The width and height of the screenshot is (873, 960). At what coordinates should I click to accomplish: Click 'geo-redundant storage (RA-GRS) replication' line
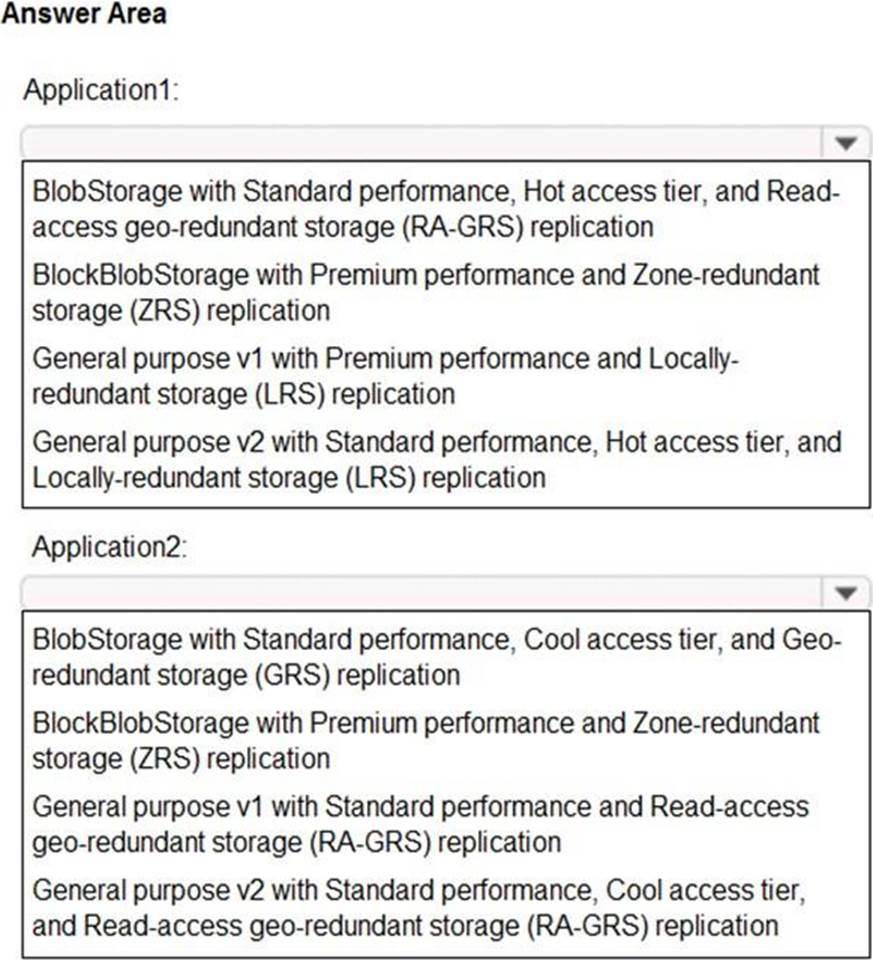(x=296, y=842)
